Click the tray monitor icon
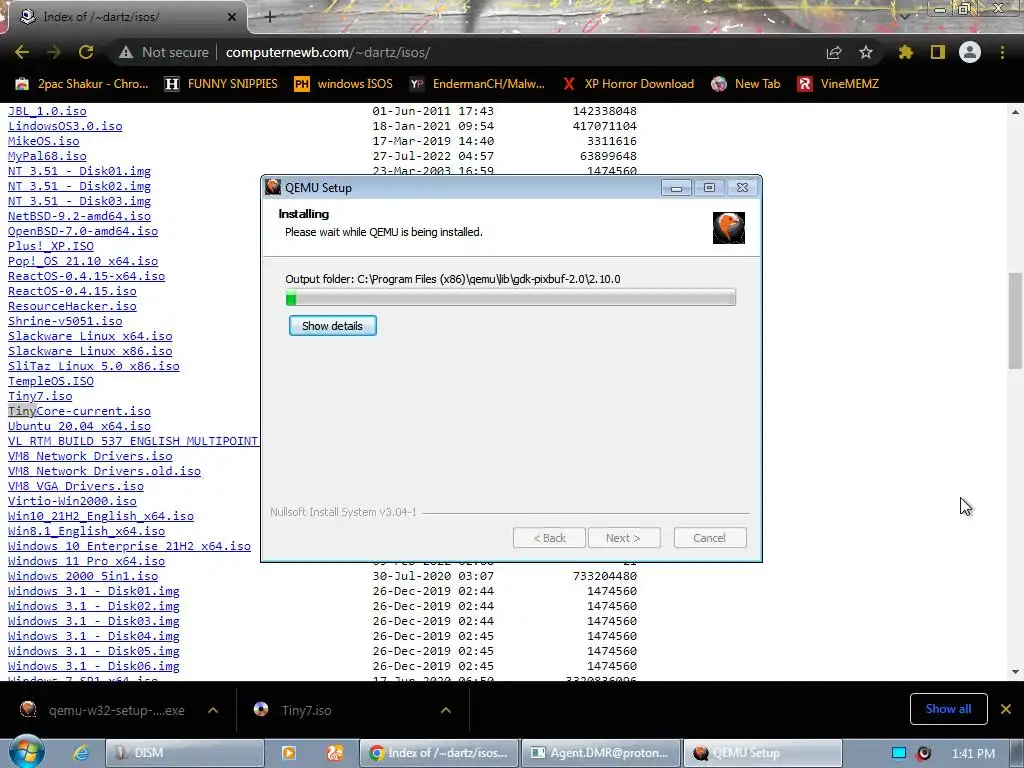This screenshot has height=768, width=1024. (x=899, y=753)
